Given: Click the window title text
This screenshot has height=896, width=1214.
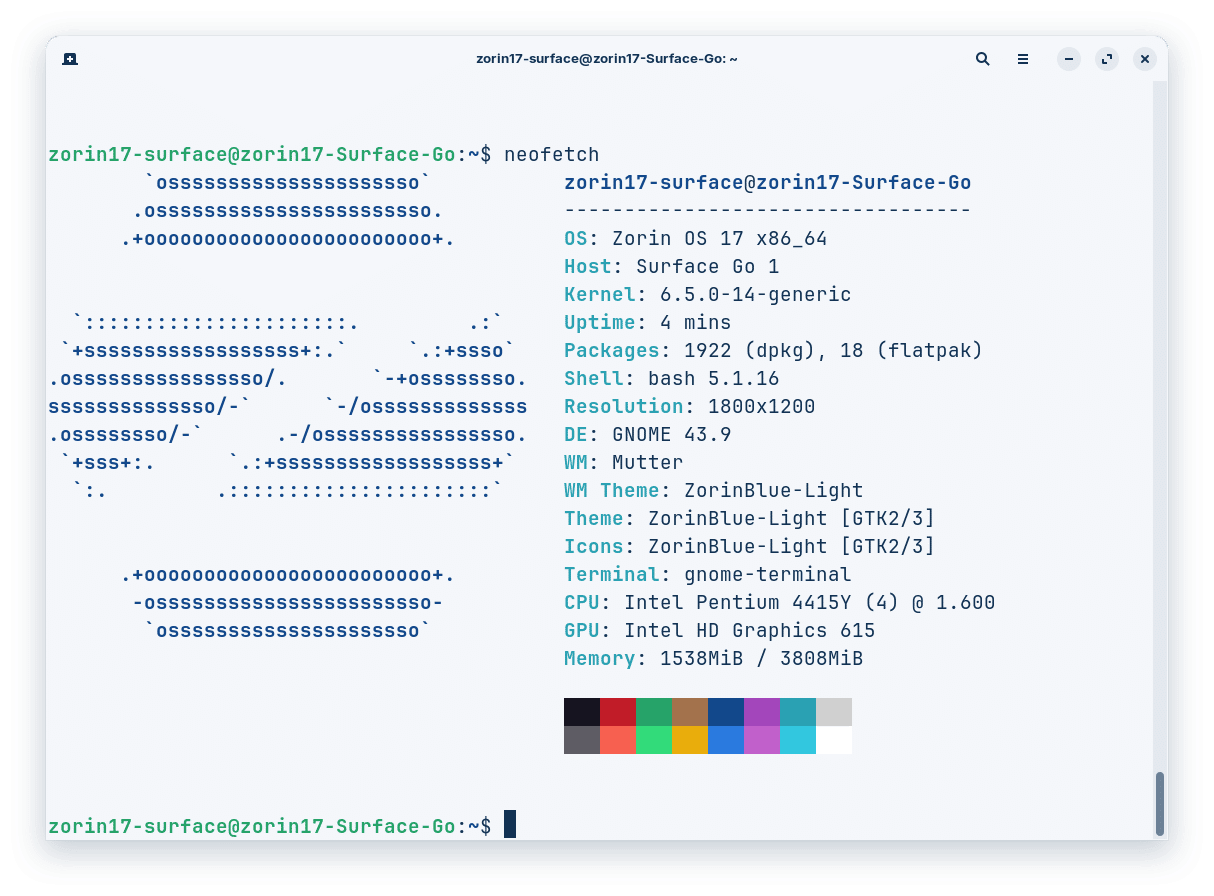Looking at the screenshot, I should (x=607, y=59).
